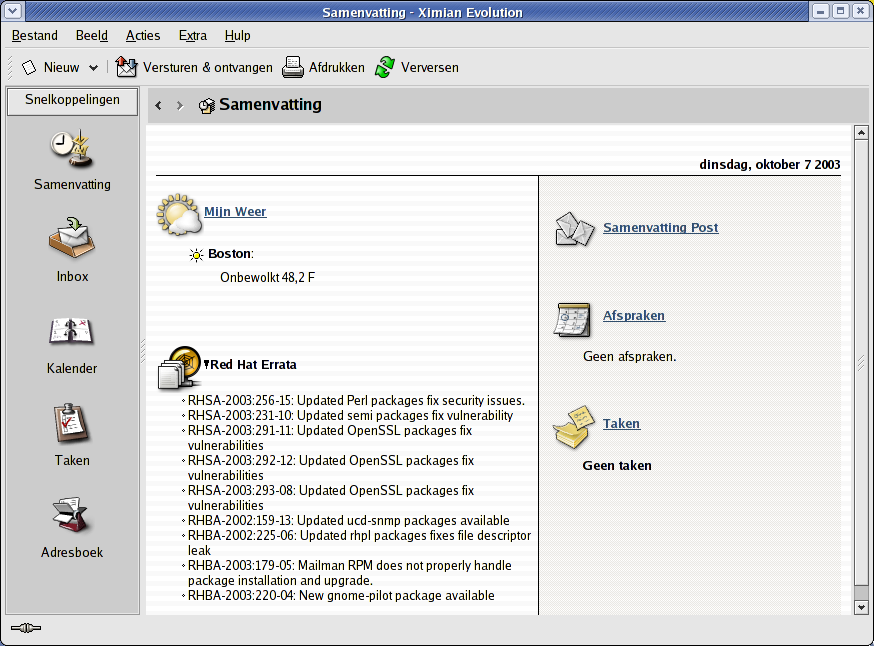The height and width of the screenshot is (646, 874).
Task: Click the date dinsdag, oktober 7 2003
Action: click(x=770, y=164)
